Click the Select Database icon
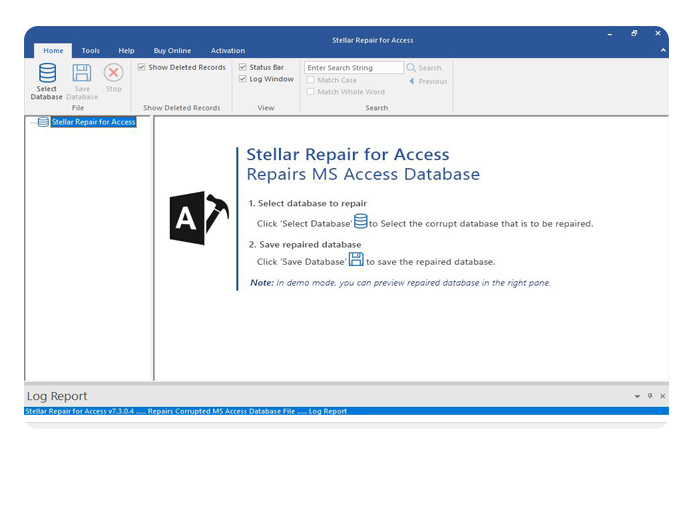 click(47, 73)
